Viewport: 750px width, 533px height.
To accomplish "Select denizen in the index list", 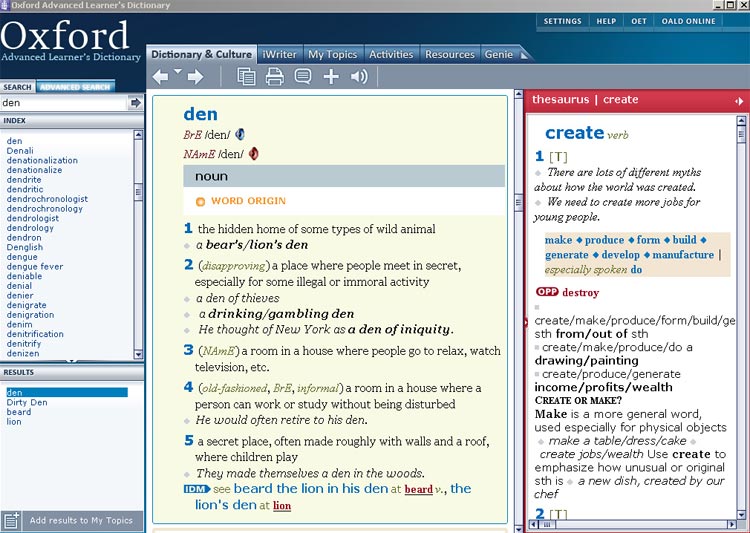I will click(x=23, y=353).
